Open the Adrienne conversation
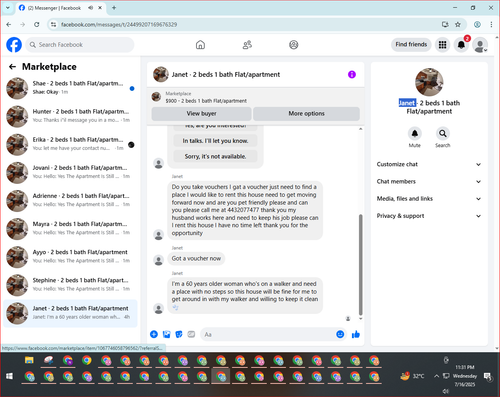 (70, 201)
